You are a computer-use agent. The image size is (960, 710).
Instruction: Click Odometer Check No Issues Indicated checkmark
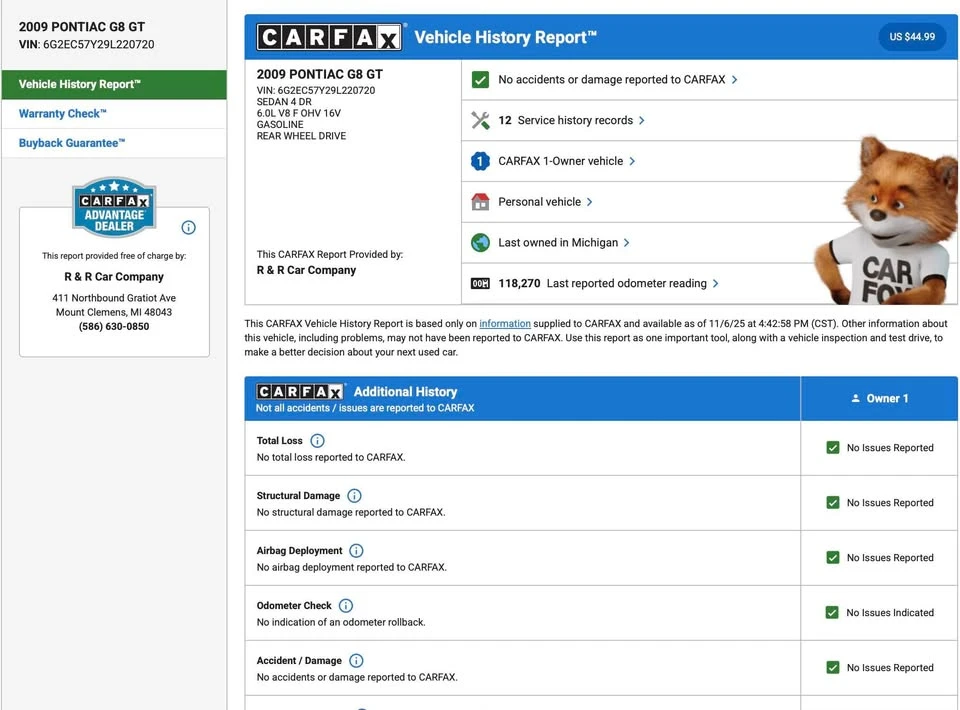(832, 613)
